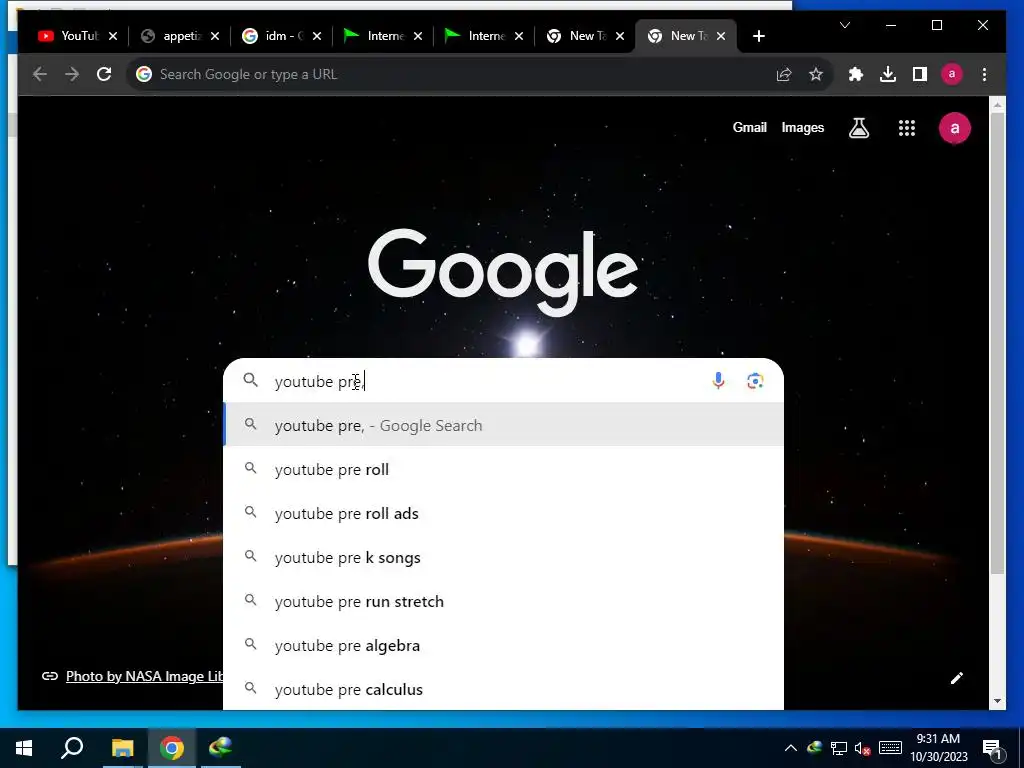
Task: Open Chrome profile avatar in toolbar
Action: (952, 74)
